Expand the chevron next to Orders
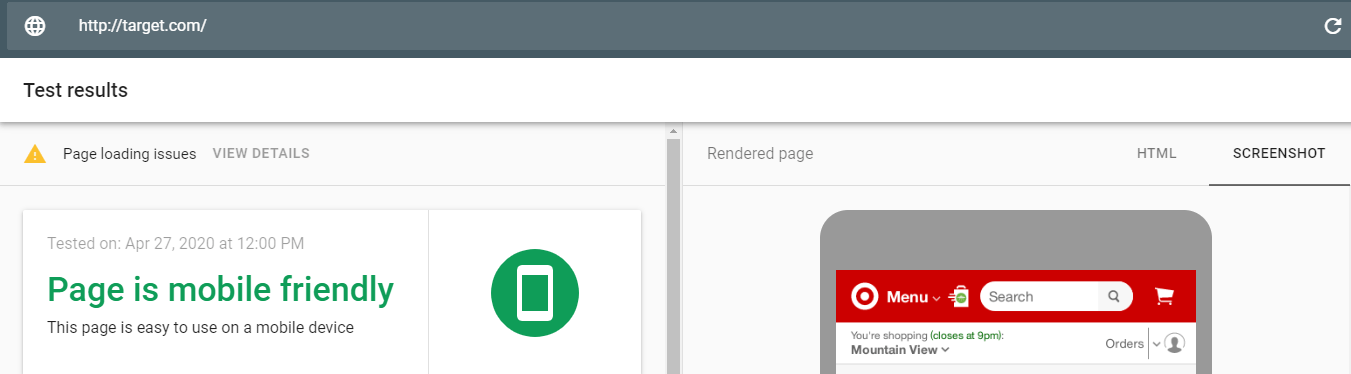1351x374 pixels. [1157, 344]
